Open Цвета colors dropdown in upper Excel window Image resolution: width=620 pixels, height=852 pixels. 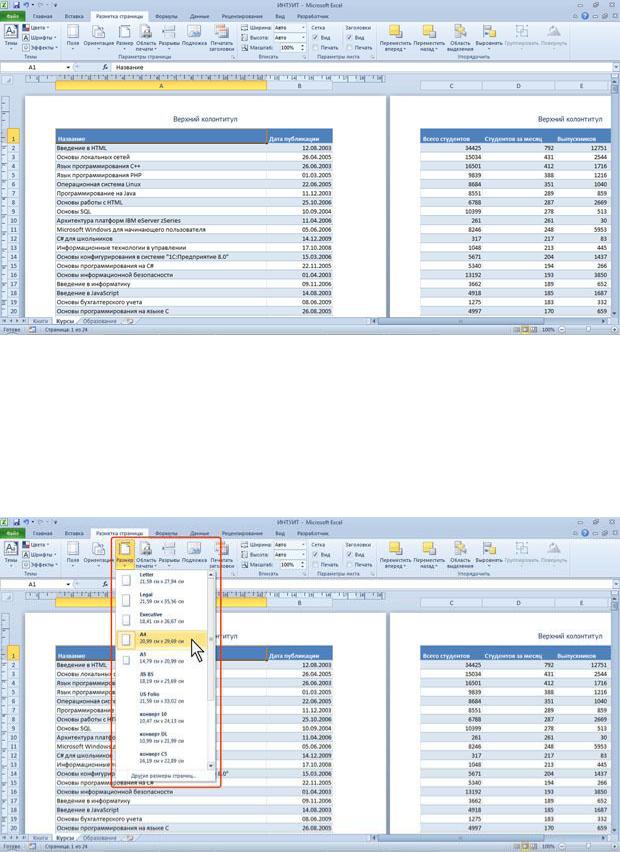(x=37, y=27)
